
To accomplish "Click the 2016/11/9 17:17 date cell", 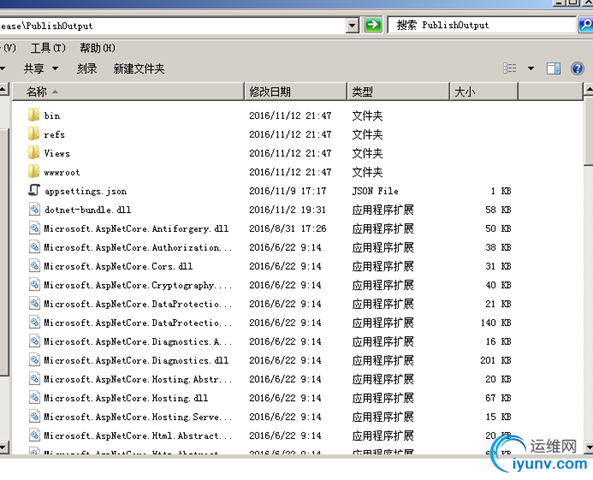I will tap(287, 191).
